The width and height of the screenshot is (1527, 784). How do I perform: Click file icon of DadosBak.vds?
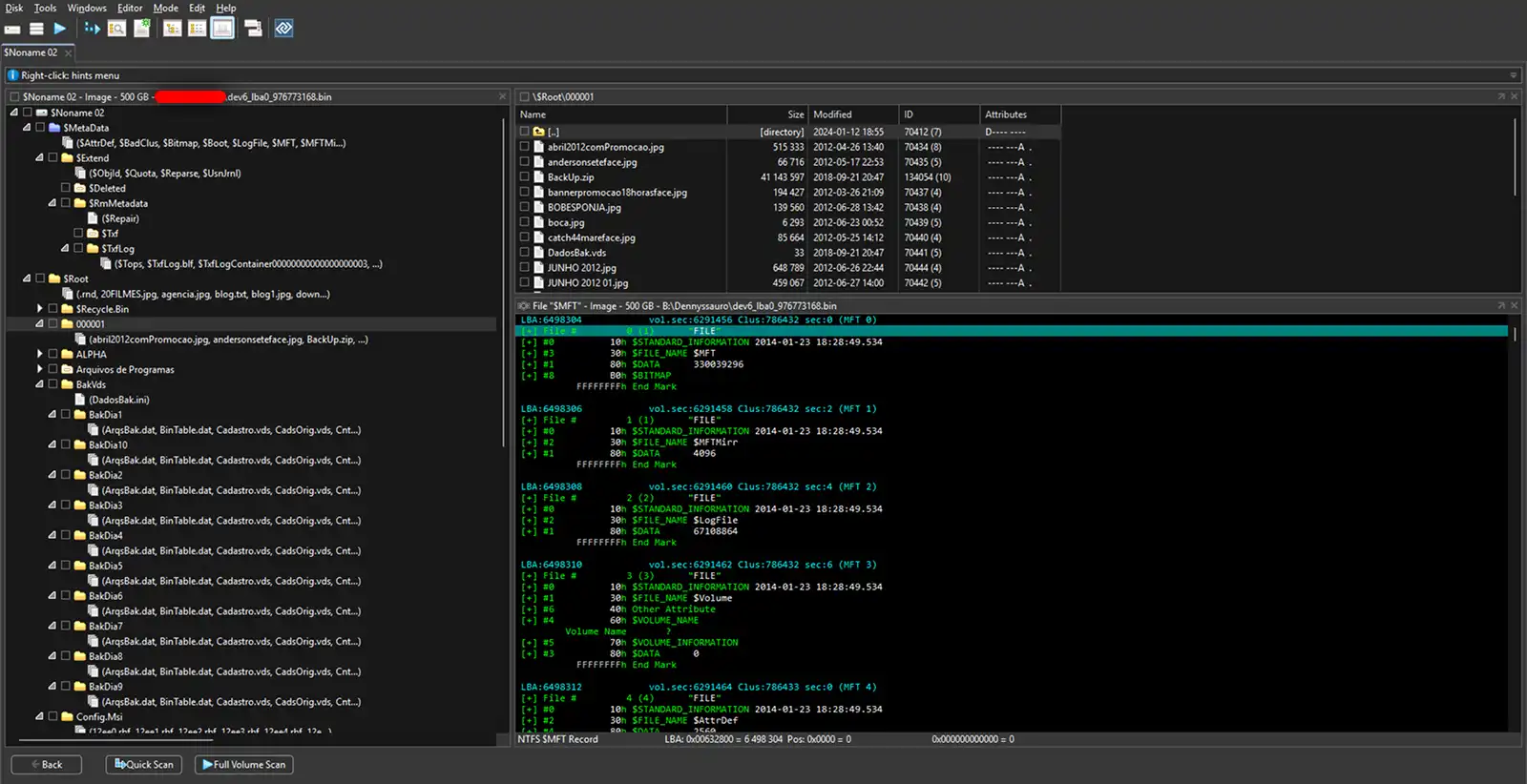point(539,253)
